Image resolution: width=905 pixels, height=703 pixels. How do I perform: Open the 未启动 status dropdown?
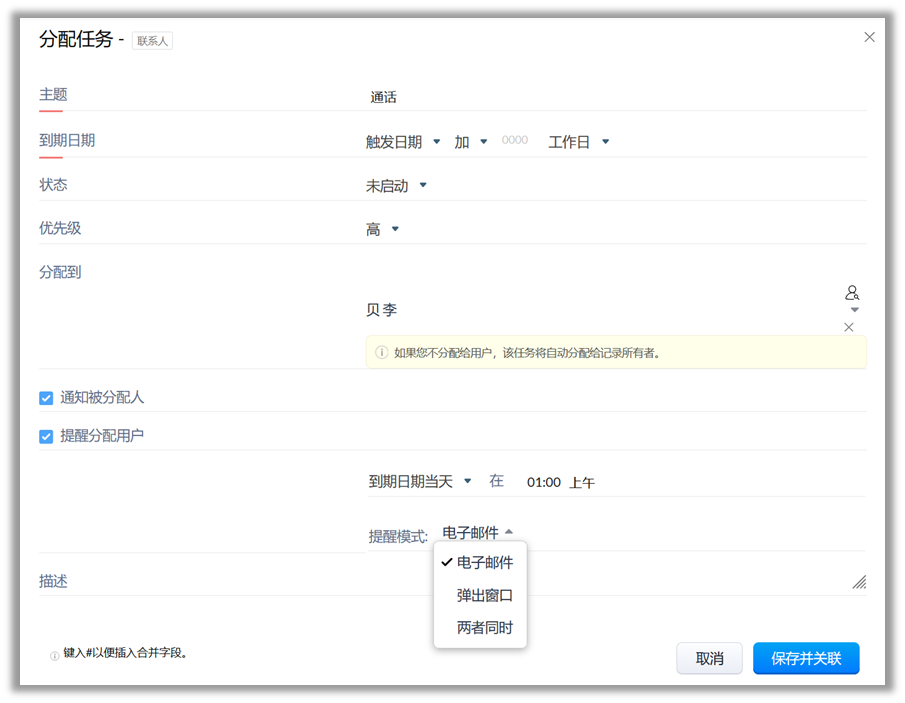pos(396,186)
